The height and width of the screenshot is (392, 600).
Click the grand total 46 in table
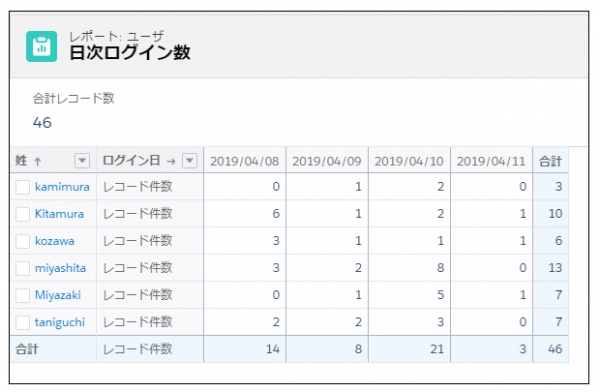(555, 349)
